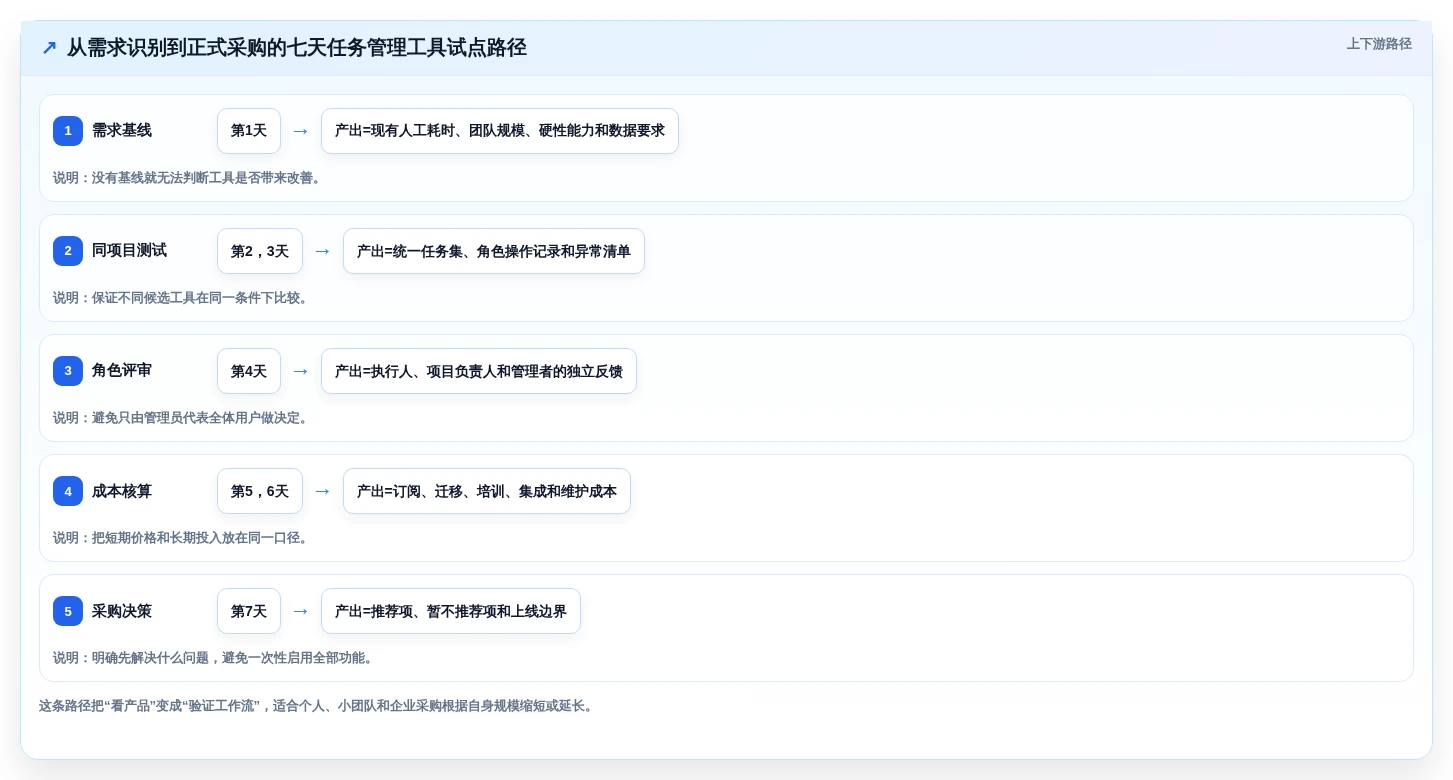Screen dimensions: 1453x780
Task: Open the output box 产出=推荐项、暂不推荐项
Action: (451, 611)
